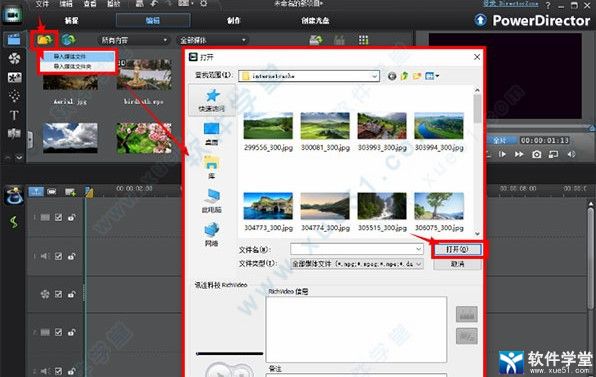Toggle the first video track checkbox
The height and width of the screenshot is (377, 596).
tap(58, 217)
